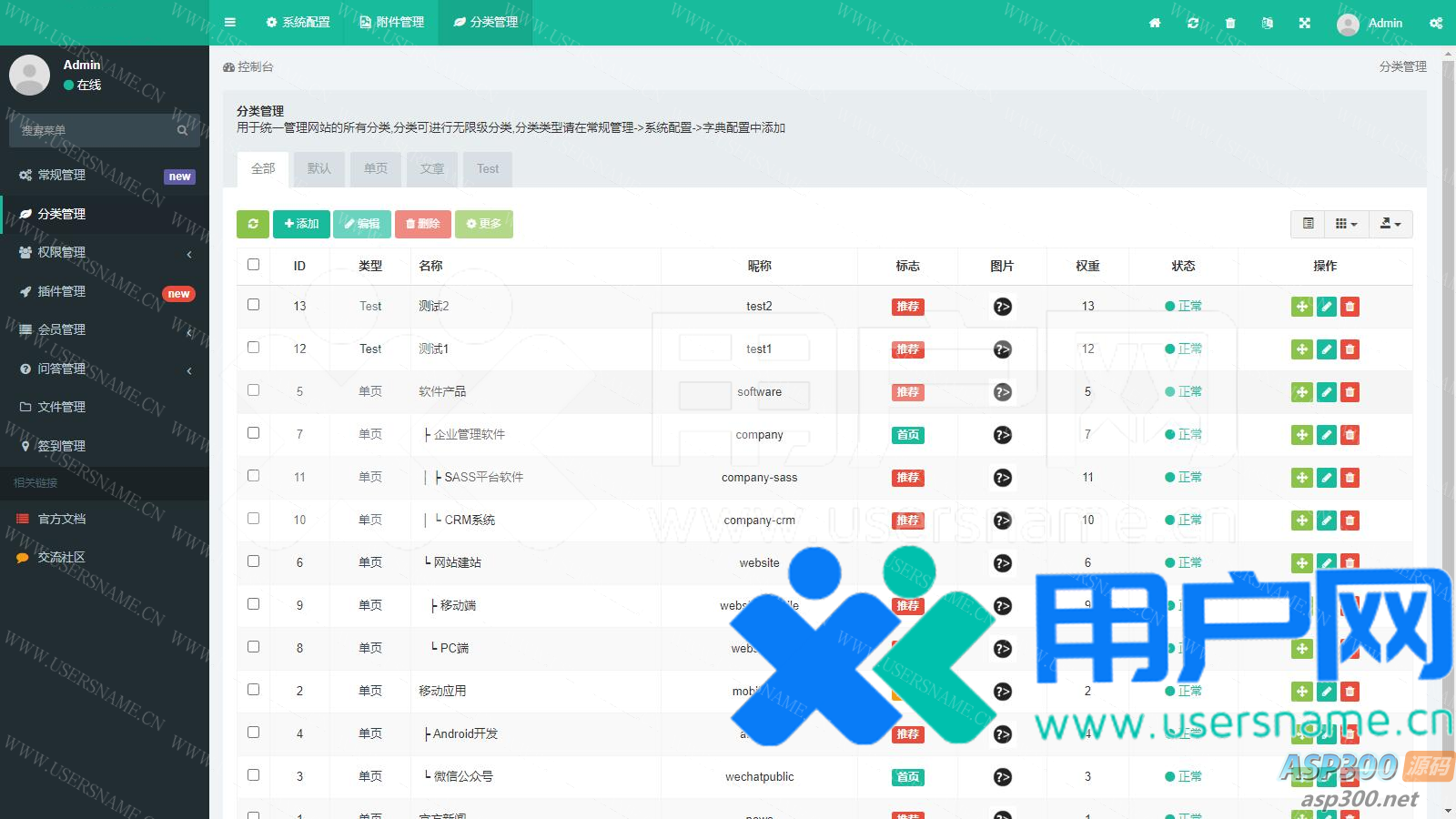
Task: Open the home icon in top bar
Action: [x=1155, y=23]
